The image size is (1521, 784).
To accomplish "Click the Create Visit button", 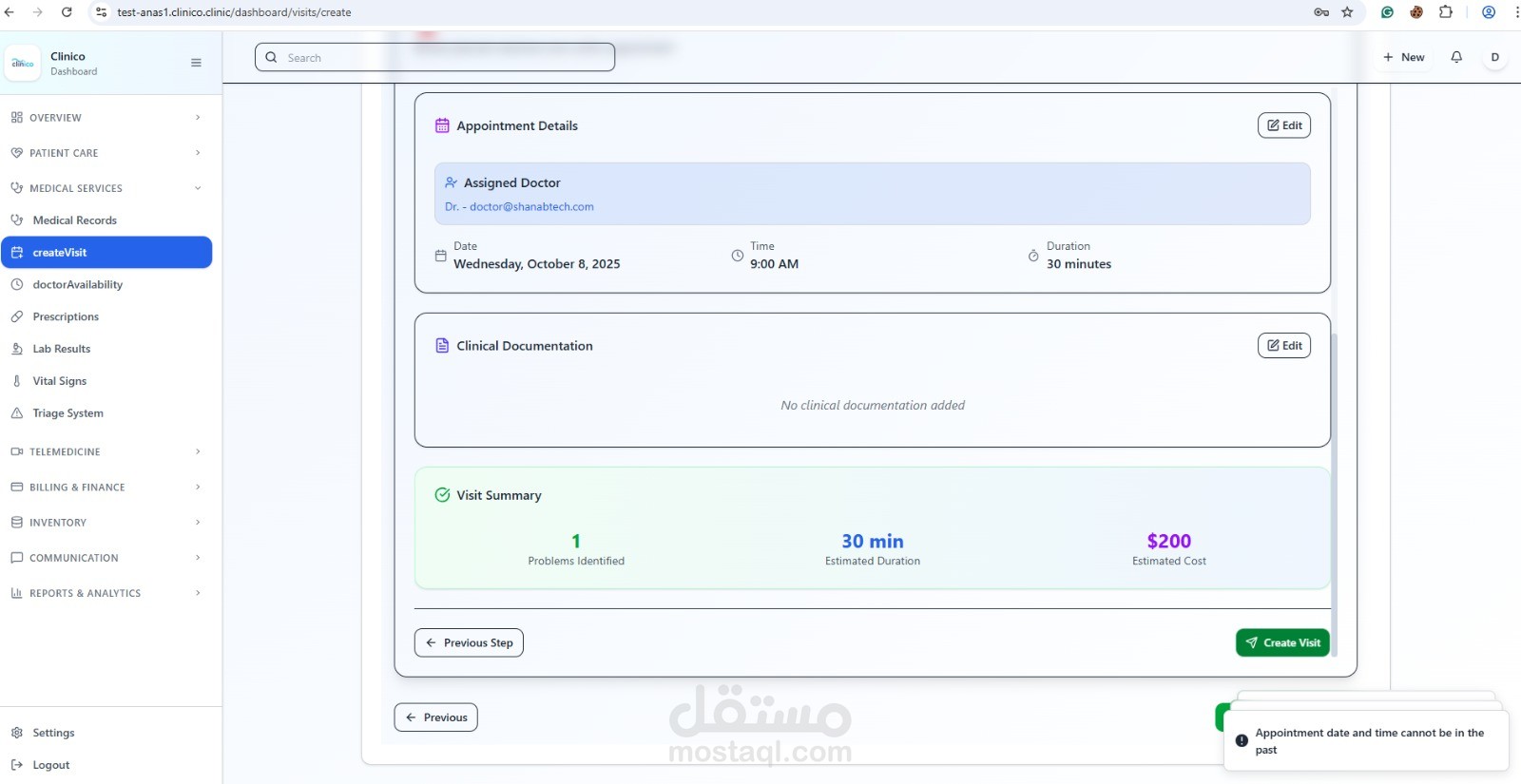I will pos(1282,642).
